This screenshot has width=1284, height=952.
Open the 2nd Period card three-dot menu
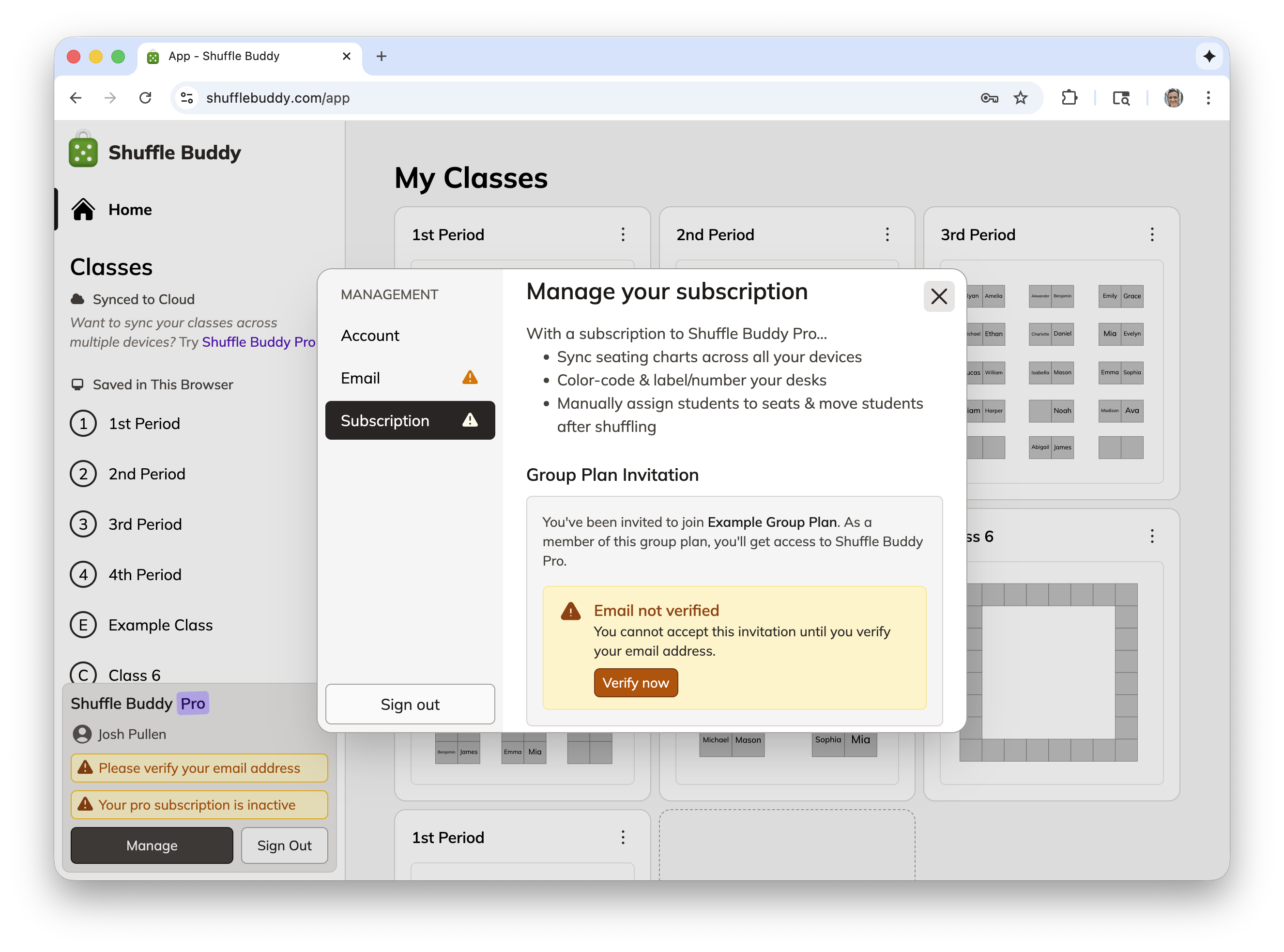tap(887, 234)
